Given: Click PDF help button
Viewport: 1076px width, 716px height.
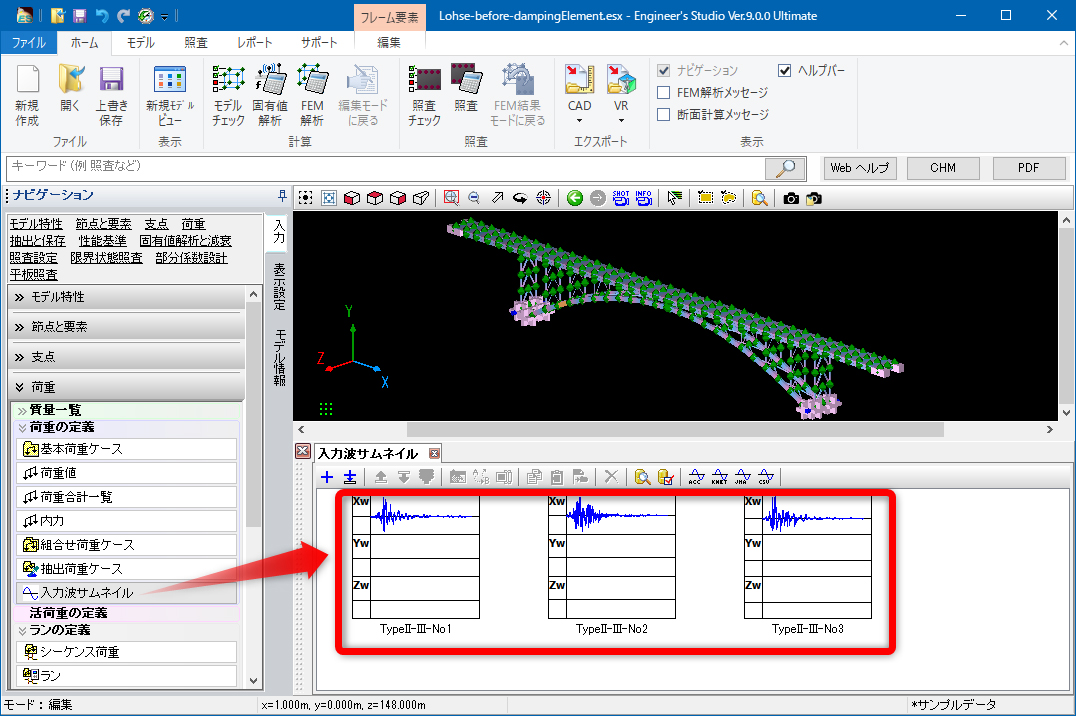Looking at the screenshot, I should click(1029, 168).
